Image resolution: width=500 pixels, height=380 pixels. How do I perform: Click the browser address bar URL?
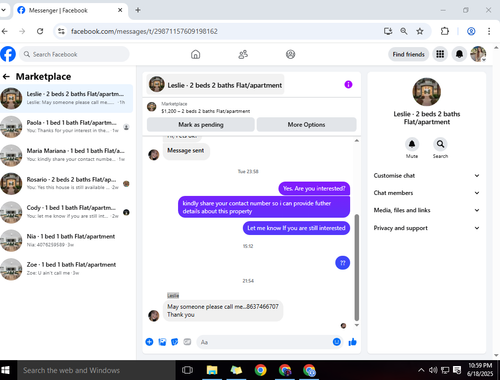pyautogui.click(x=144, y=31)
